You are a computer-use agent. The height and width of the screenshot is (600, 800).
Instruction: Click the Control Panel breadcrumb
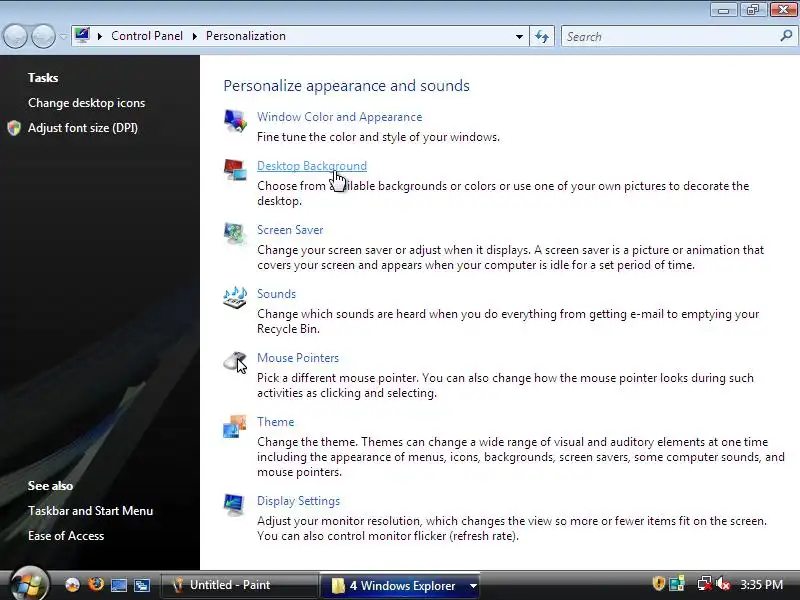147,36
